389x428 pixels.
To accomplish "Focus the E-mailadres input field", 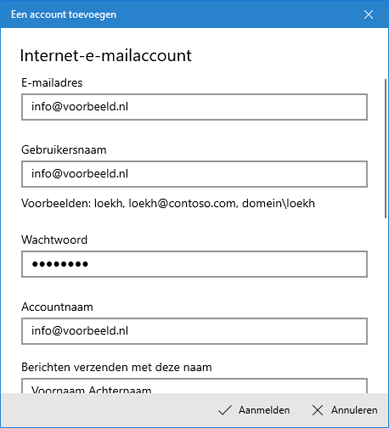I will tap(194, 107).
